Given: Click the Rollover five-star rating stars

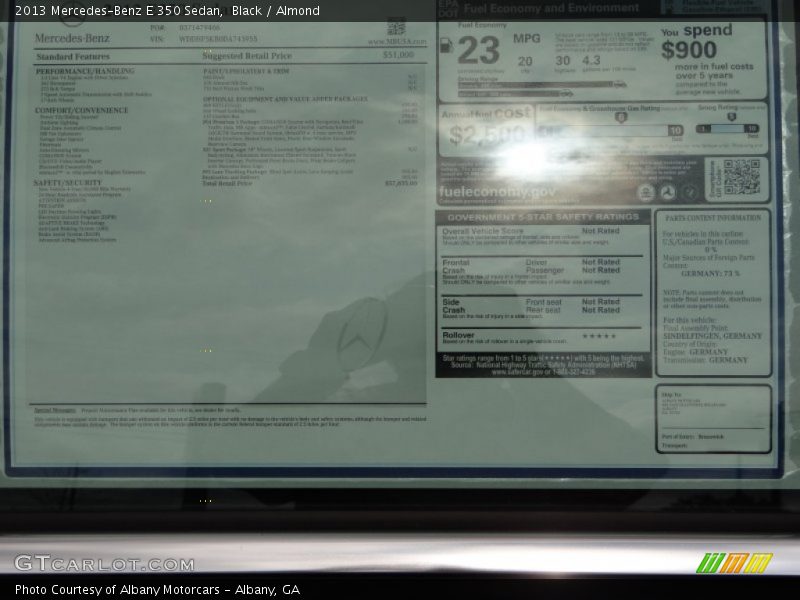Looking at the screenshot, I should [x=600, y=336].
